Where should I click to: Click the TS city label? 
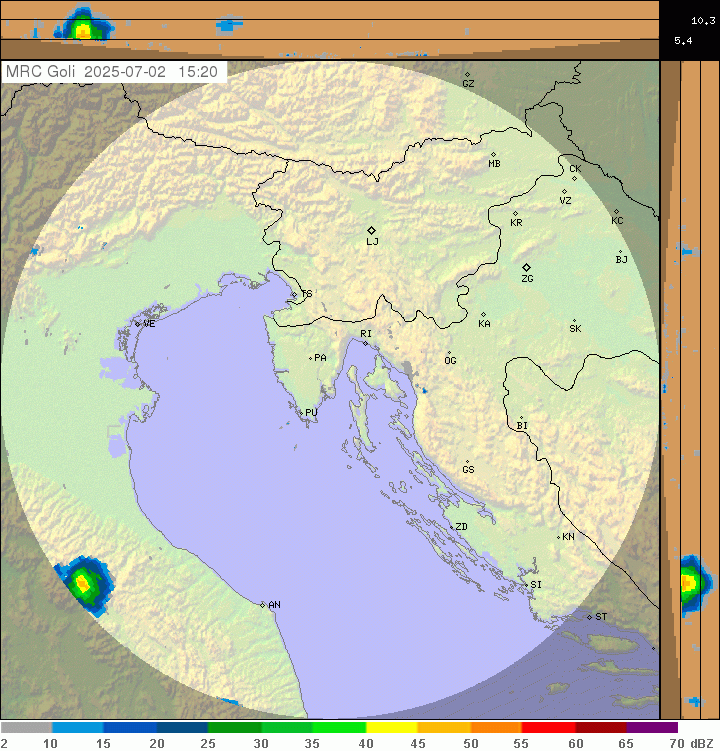coord(307,294)
